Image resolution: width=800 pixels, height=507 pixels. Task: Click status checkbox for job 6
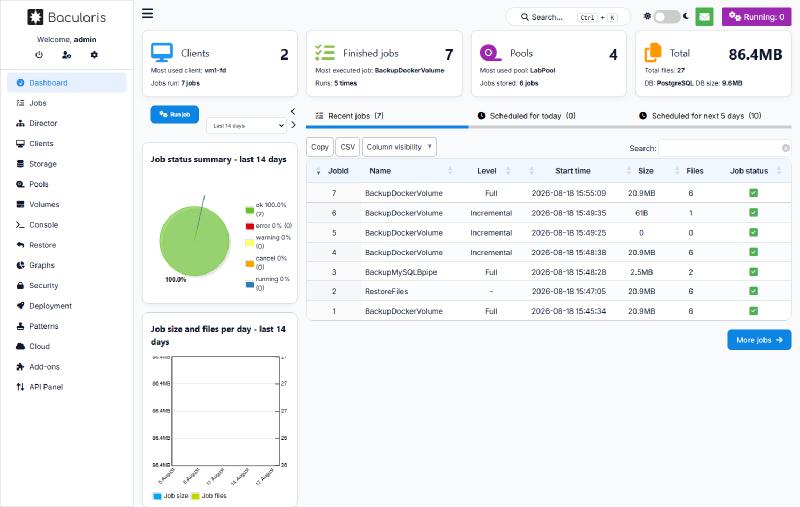click(753, 213)
